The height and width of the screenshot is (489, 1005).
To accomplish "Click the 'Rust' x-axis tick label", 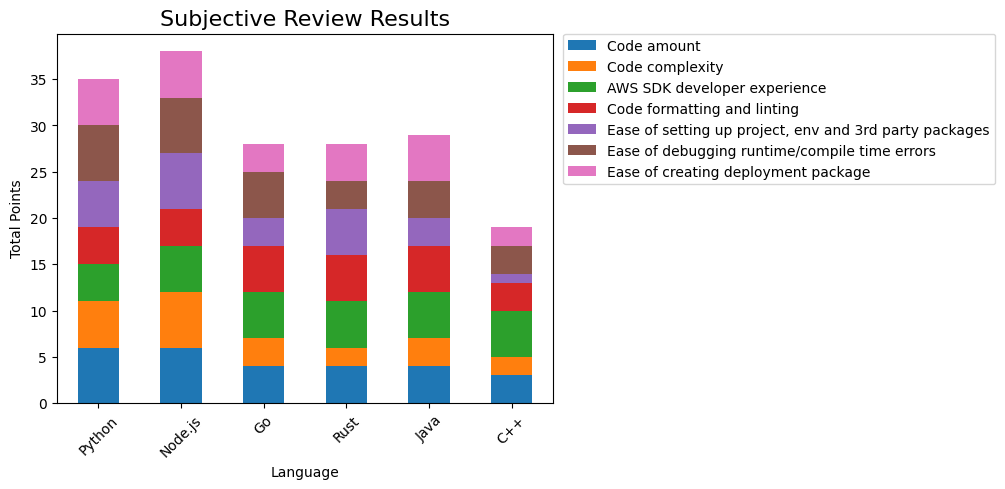I will 346,429.
